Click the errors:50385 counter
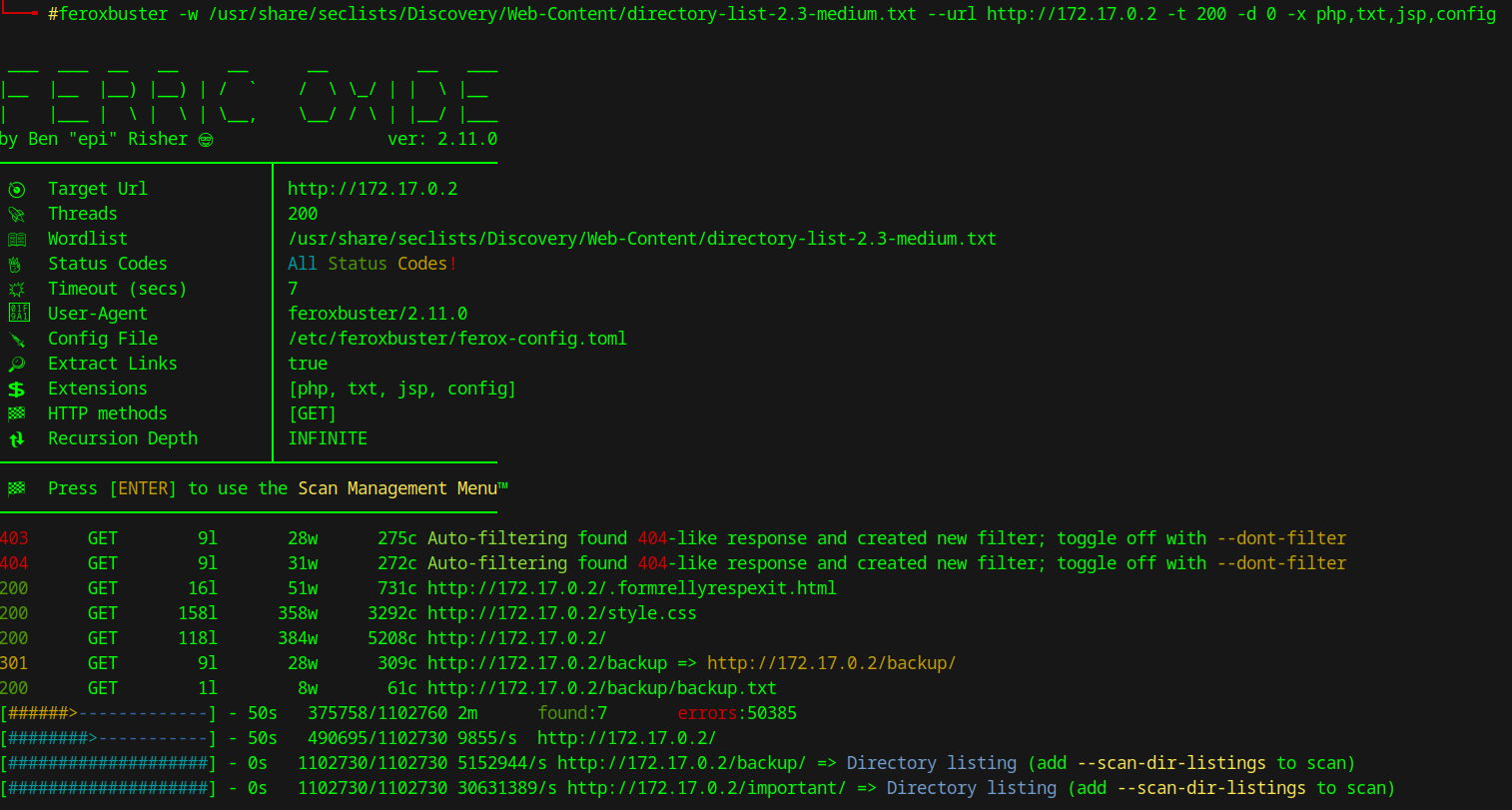The width and height of the screenshot is (1512, 810). (736, 713)
